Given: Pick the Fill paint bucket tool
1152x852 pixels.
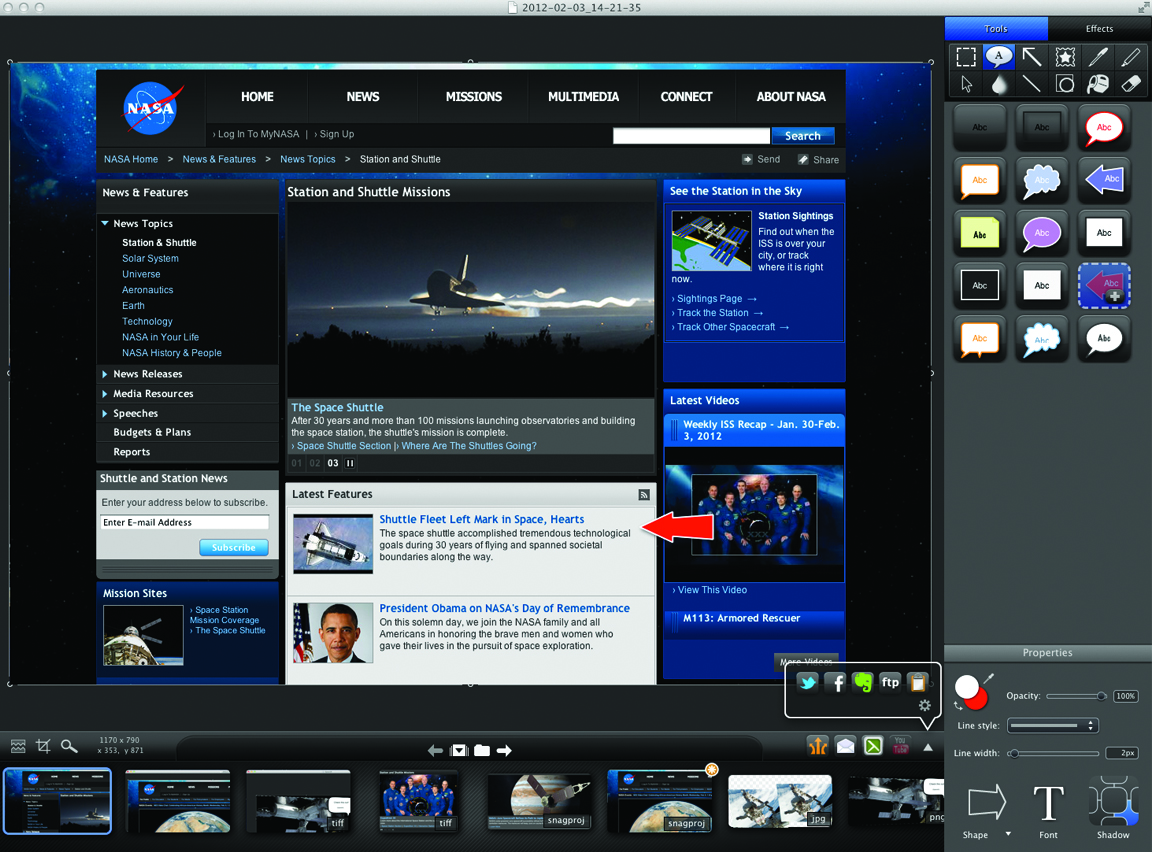Looking at the screenshot, I should tap(1098, 85).
